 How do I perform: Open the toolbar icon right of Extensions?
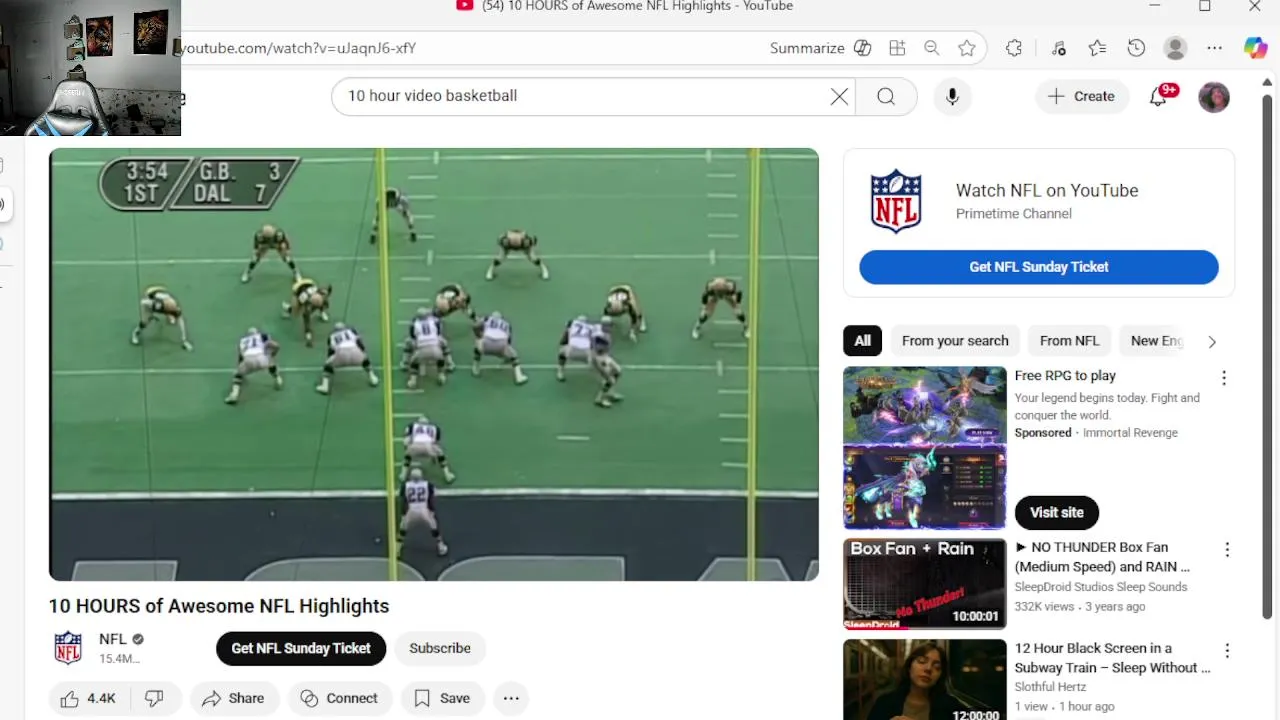point(1058,48)
